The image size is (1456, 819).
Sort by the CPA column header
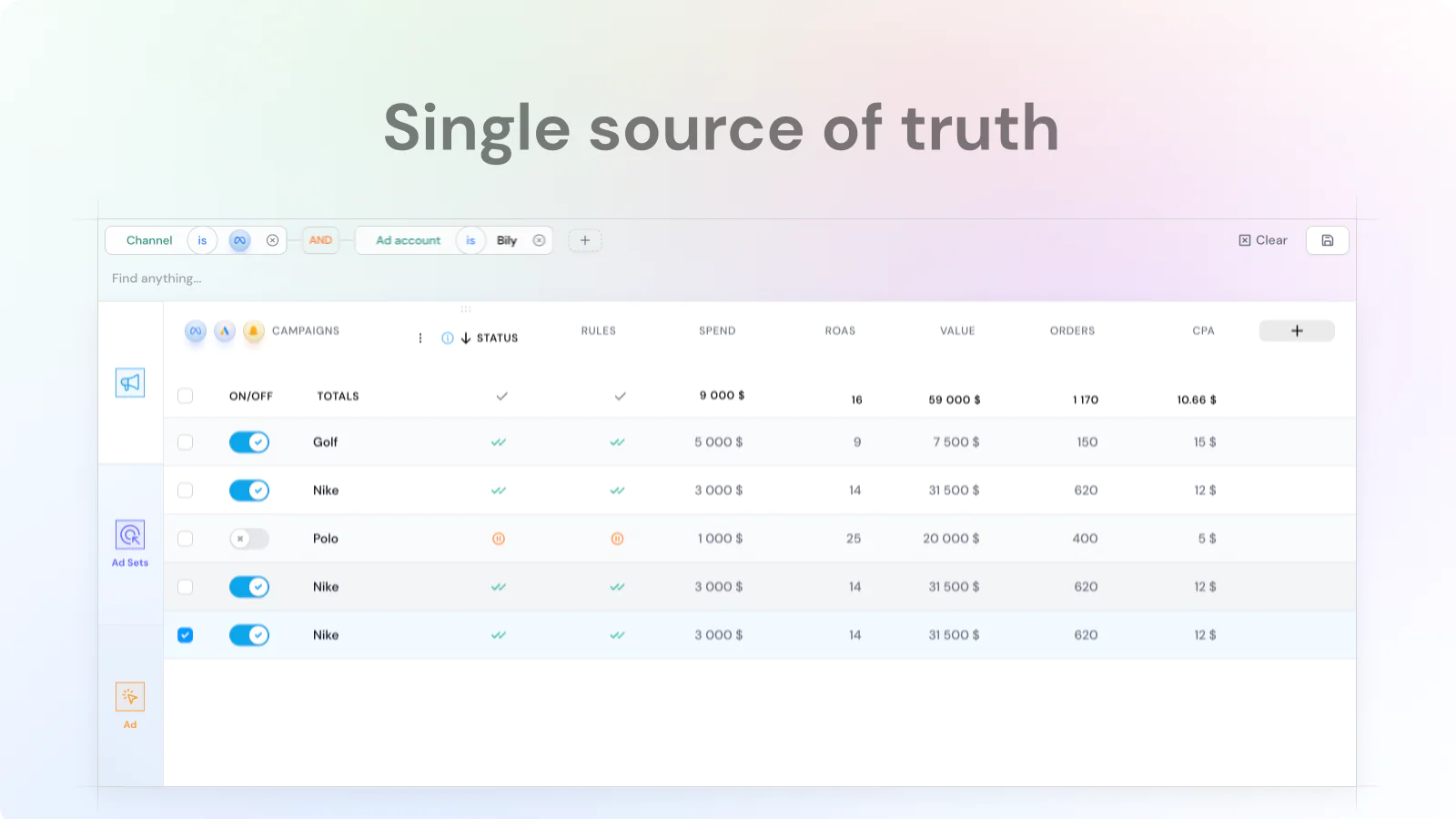pos(1203,331)
